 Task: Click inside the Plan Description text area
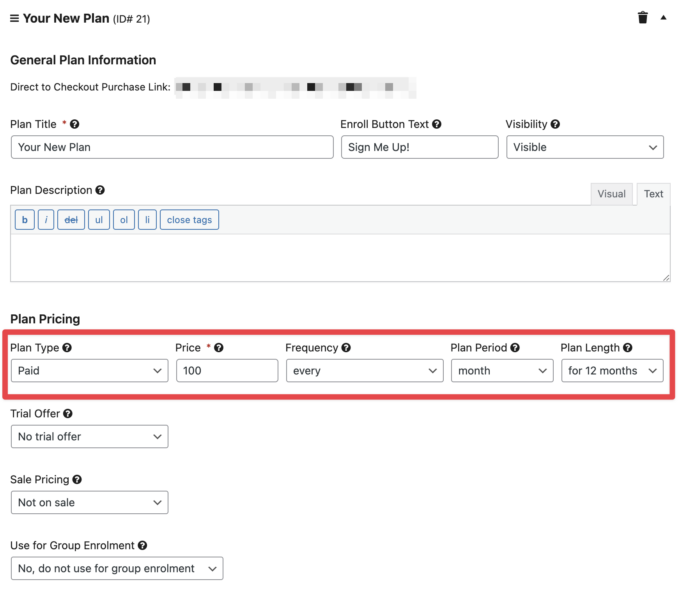point(340,257)
